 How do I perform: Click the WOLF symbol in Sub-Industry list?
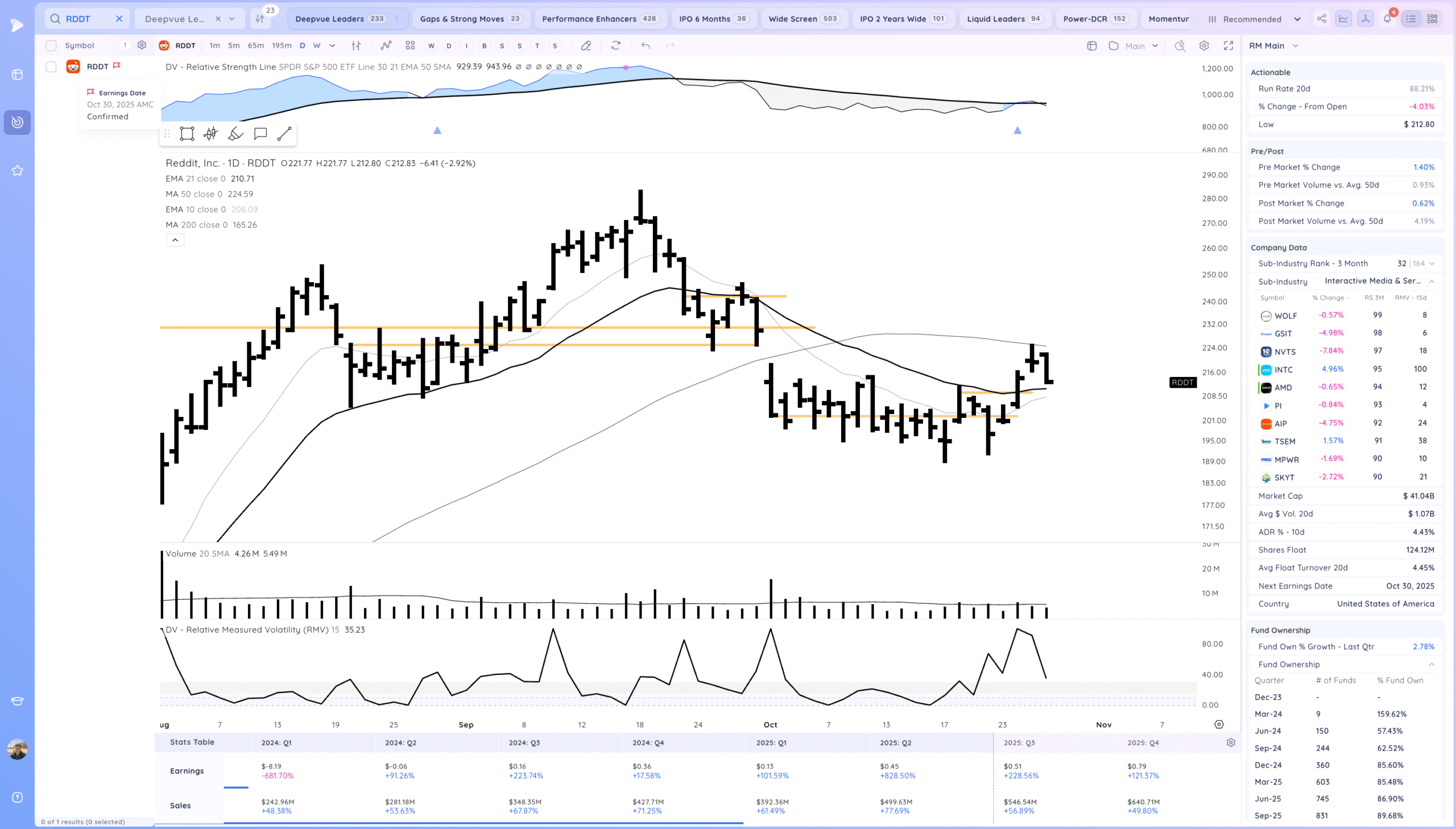pos(1285,316)
